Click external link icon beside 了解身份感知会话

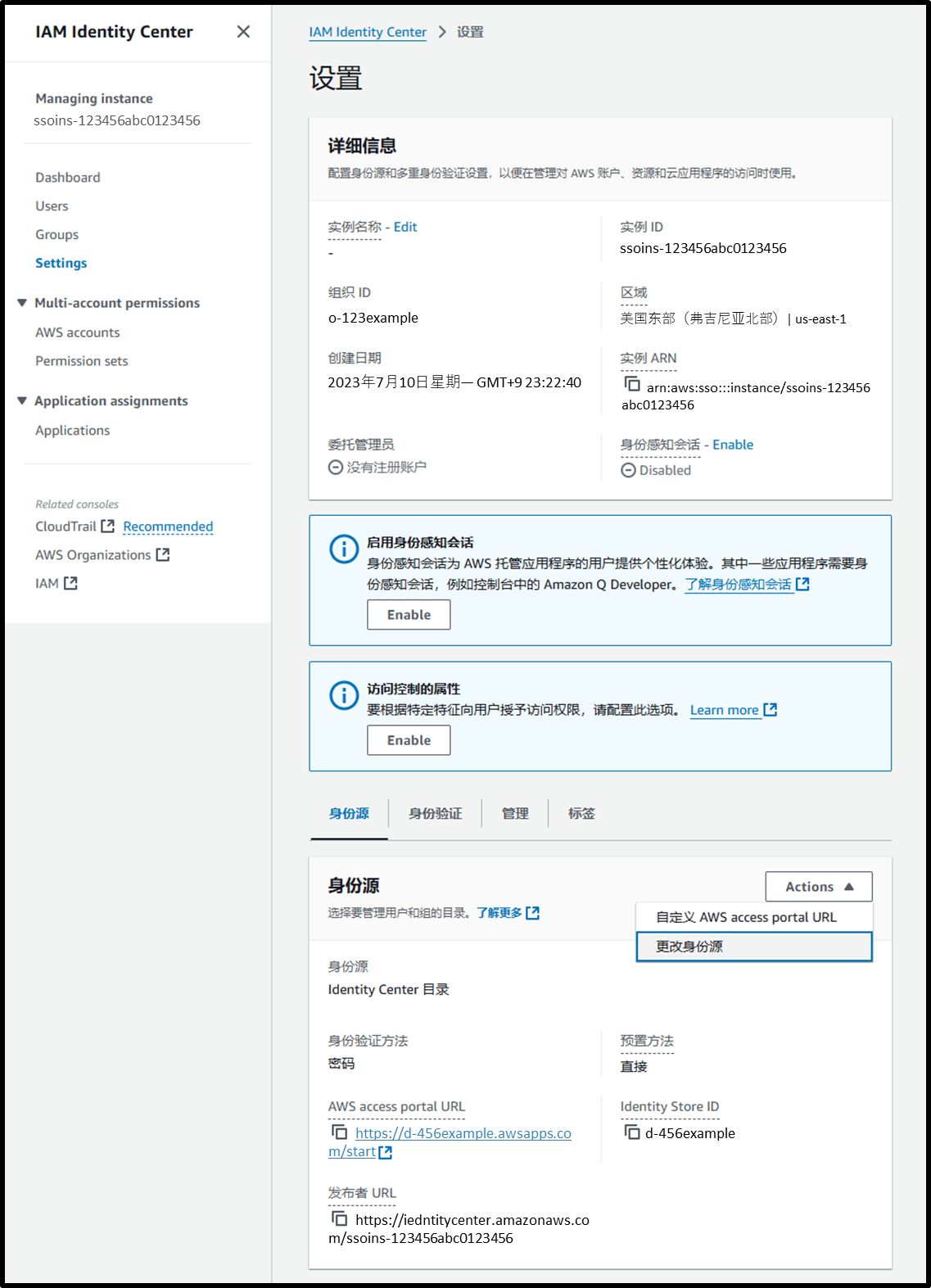pyautogui.click(x=802, y=584)
